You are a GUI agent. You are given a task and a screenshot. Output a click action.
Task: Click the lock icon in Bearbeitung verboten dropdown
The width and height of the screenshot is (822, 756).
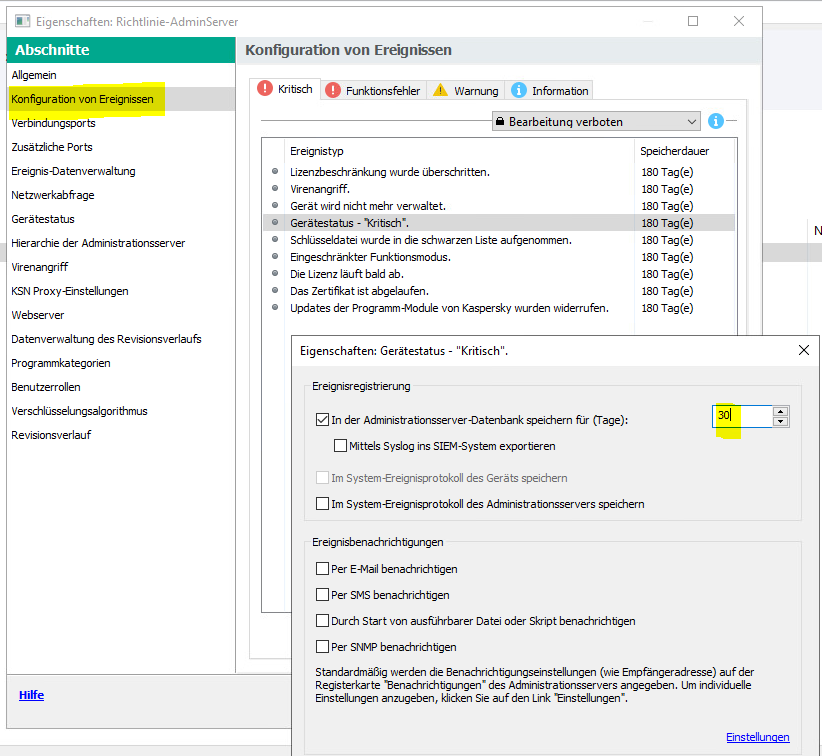tap(500, 122)
